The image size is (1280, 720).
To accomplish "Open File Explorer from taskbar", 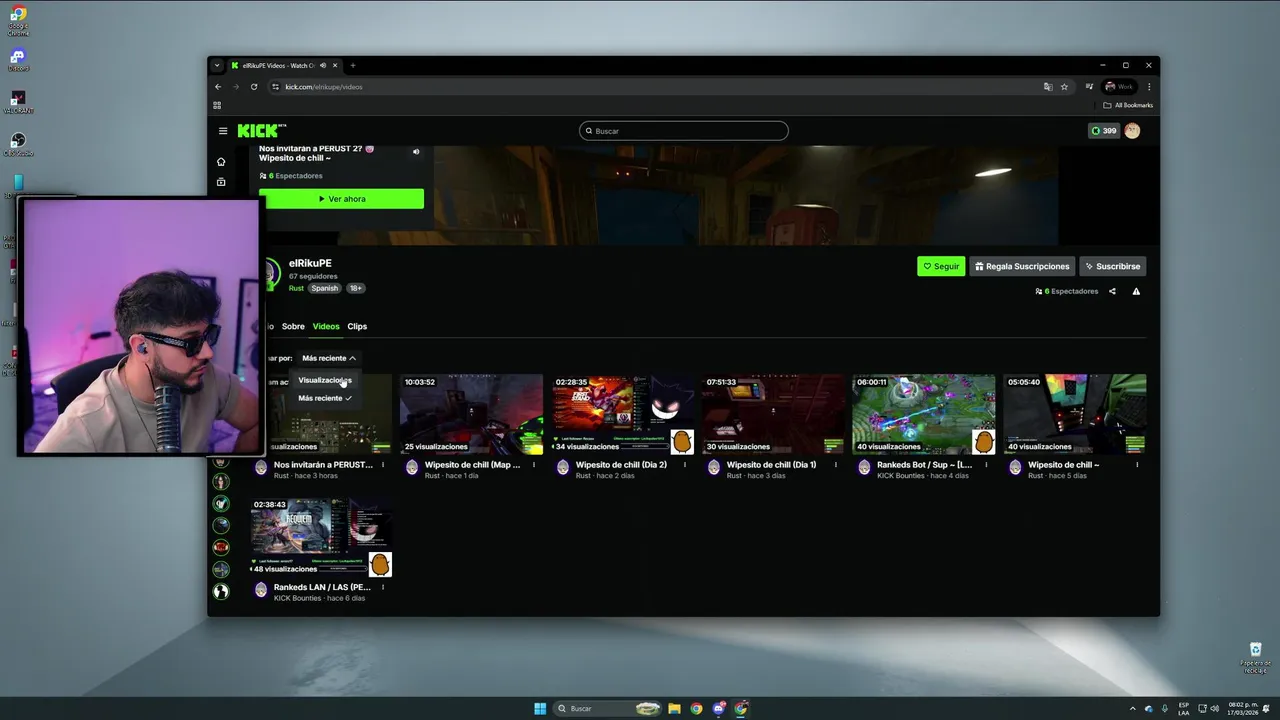I will coord(674,708).
